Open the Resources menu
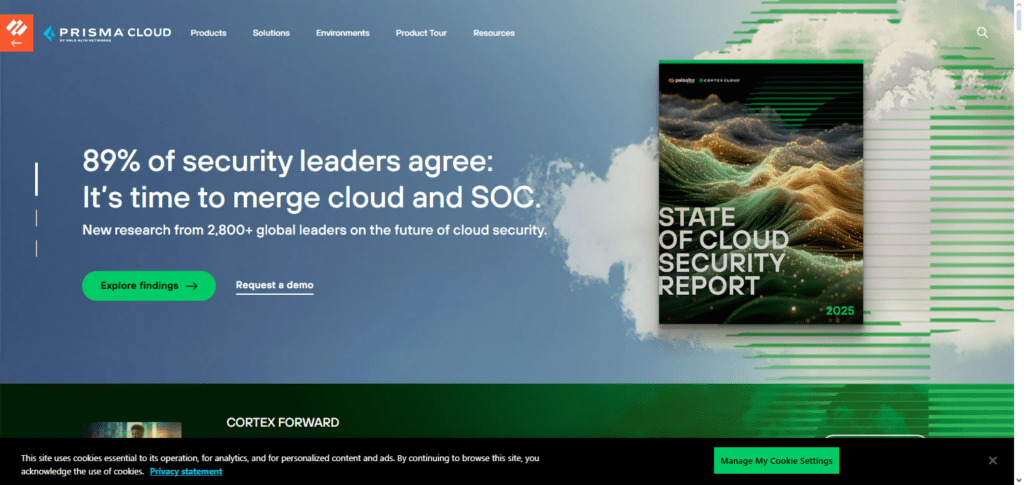Screen dimensions: 1024x485 (494, 33)
